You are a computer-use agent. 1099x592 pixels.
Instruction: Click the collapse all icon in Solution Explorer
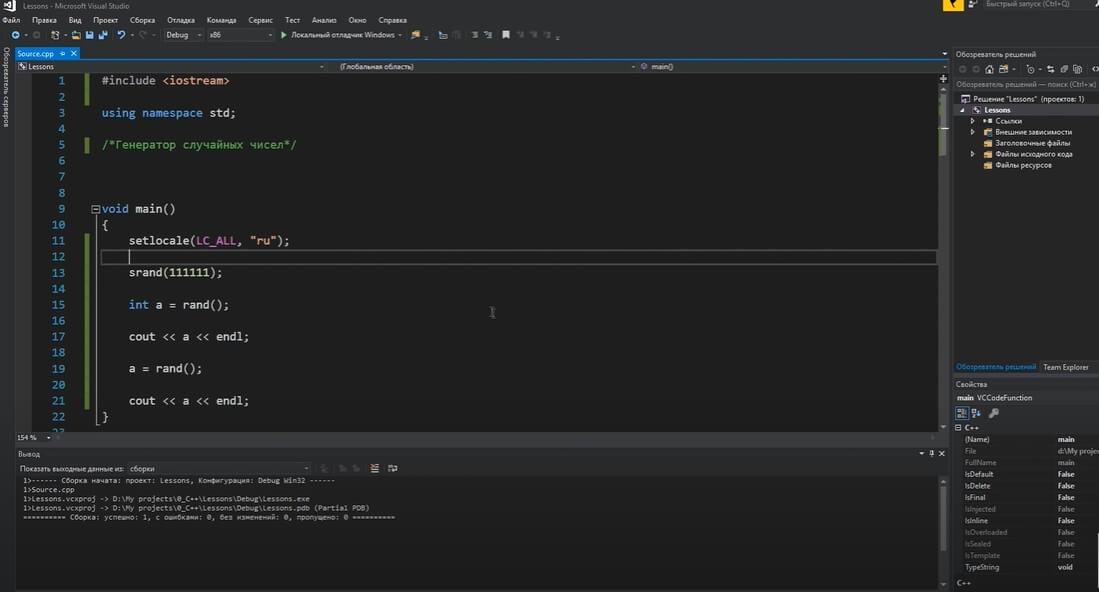click(1064, 69)
